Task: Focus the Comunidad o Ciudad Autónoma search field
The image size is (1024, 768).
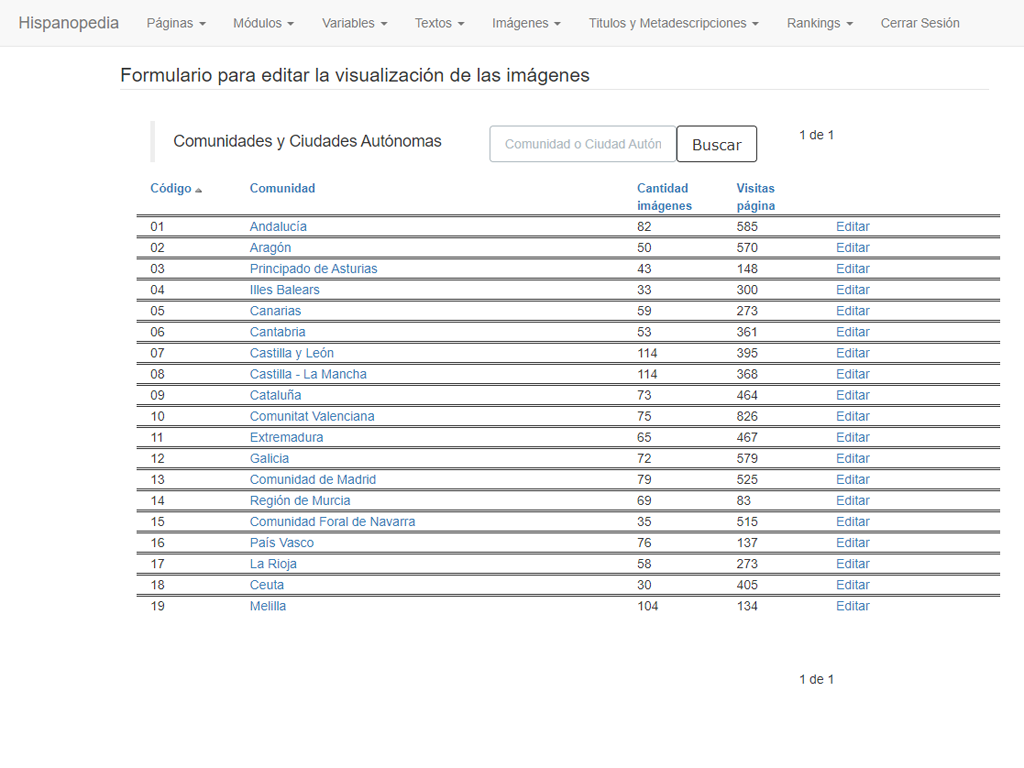Action: click(x=583, y=144)
